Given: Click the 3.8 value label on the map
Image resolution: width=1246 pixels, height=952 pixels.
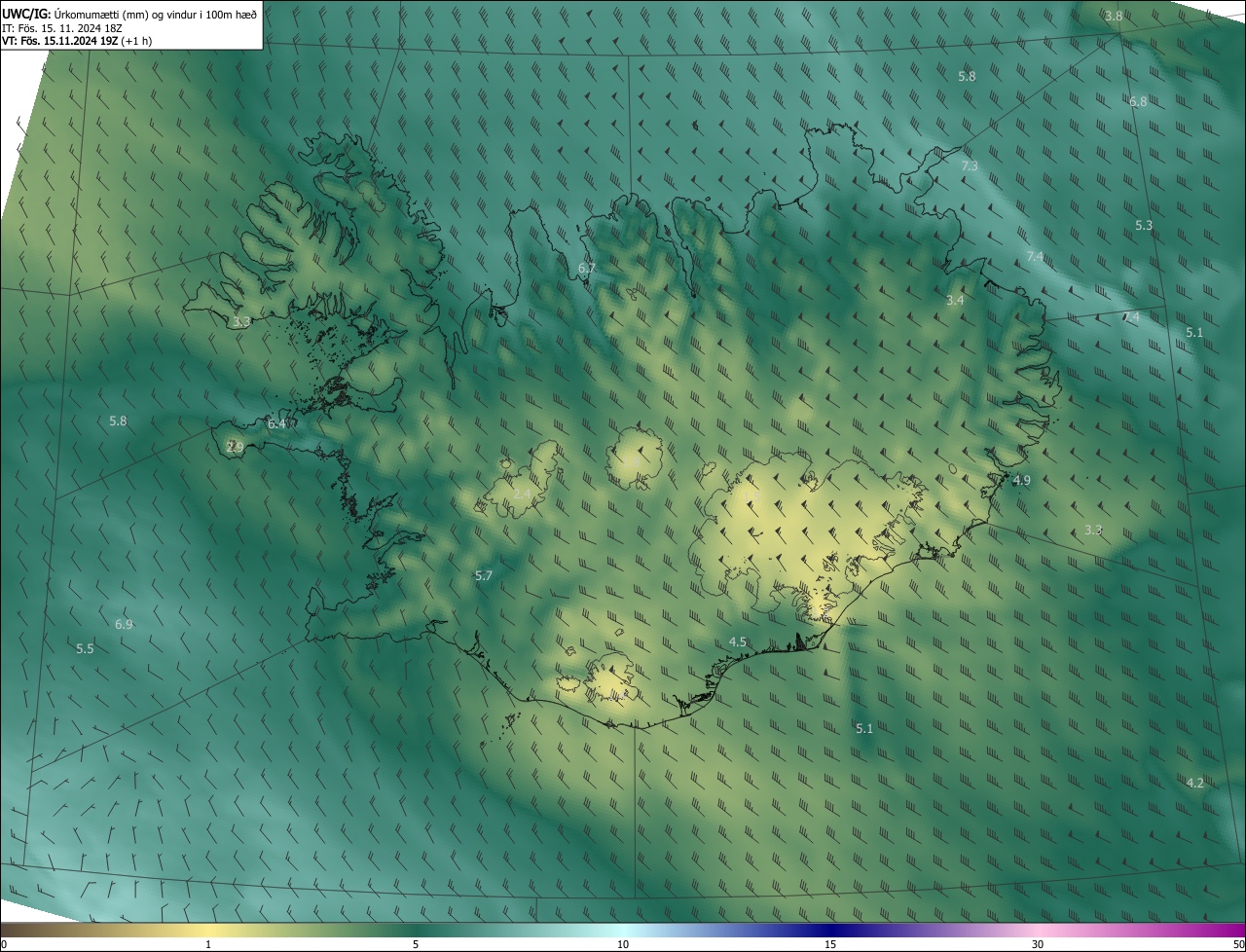Looking at the screenshot, I should [1115, 16].
